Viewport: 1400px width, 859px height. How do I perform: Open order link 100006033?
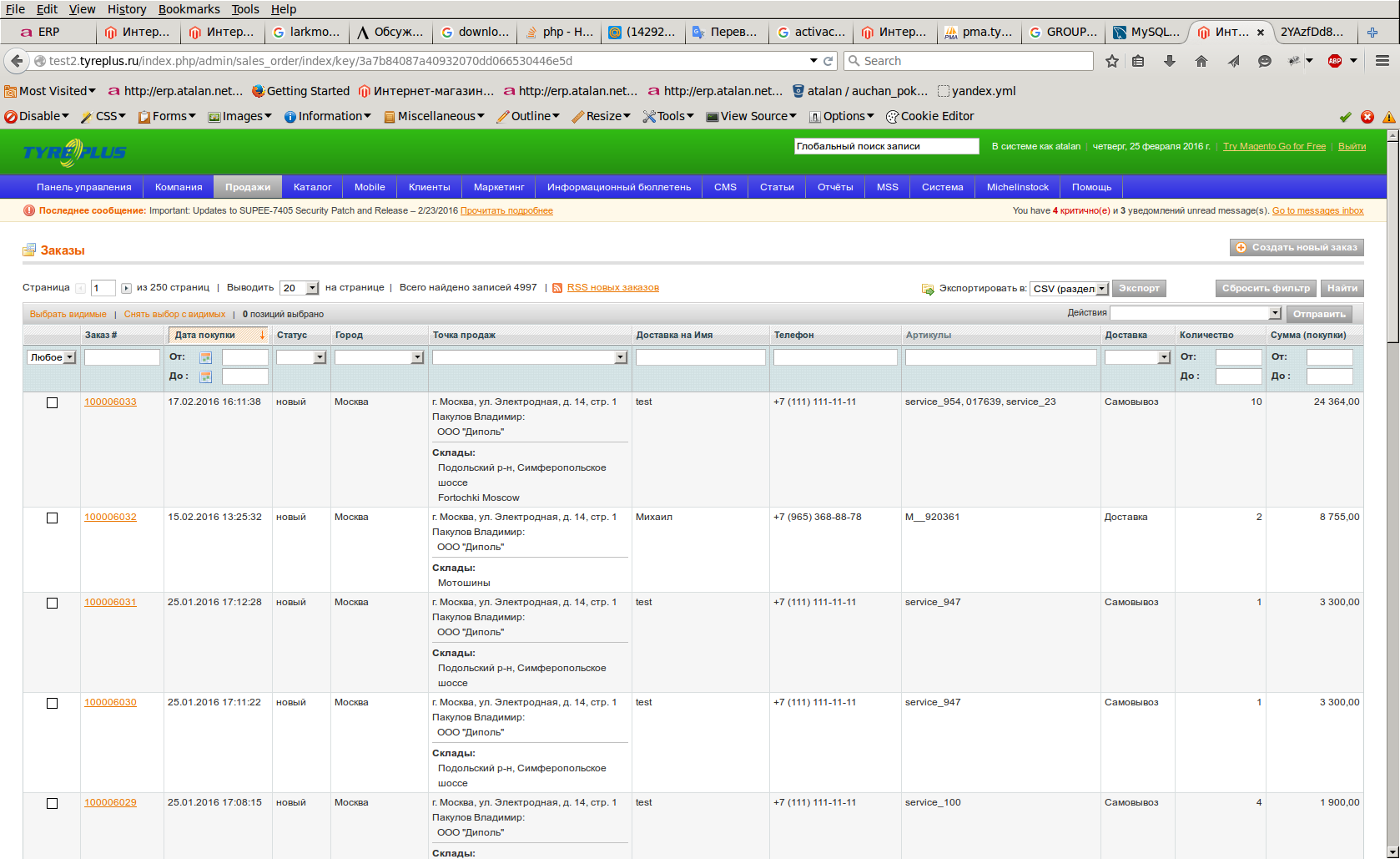click(110, 402)
